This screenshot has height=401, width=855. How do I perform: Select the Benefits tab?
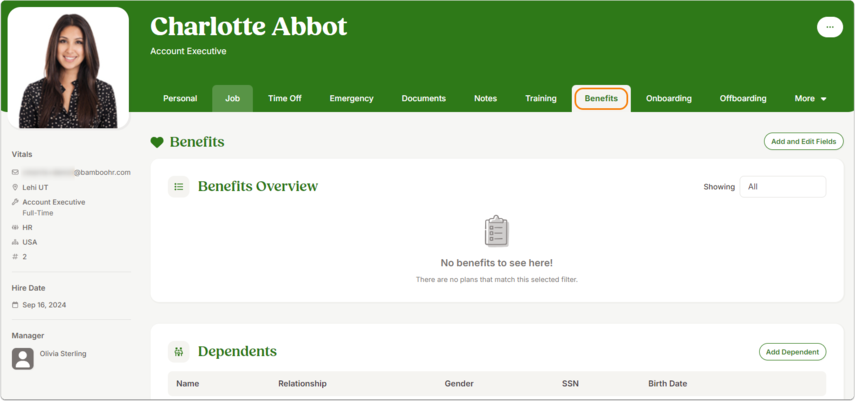click(601, 99)
